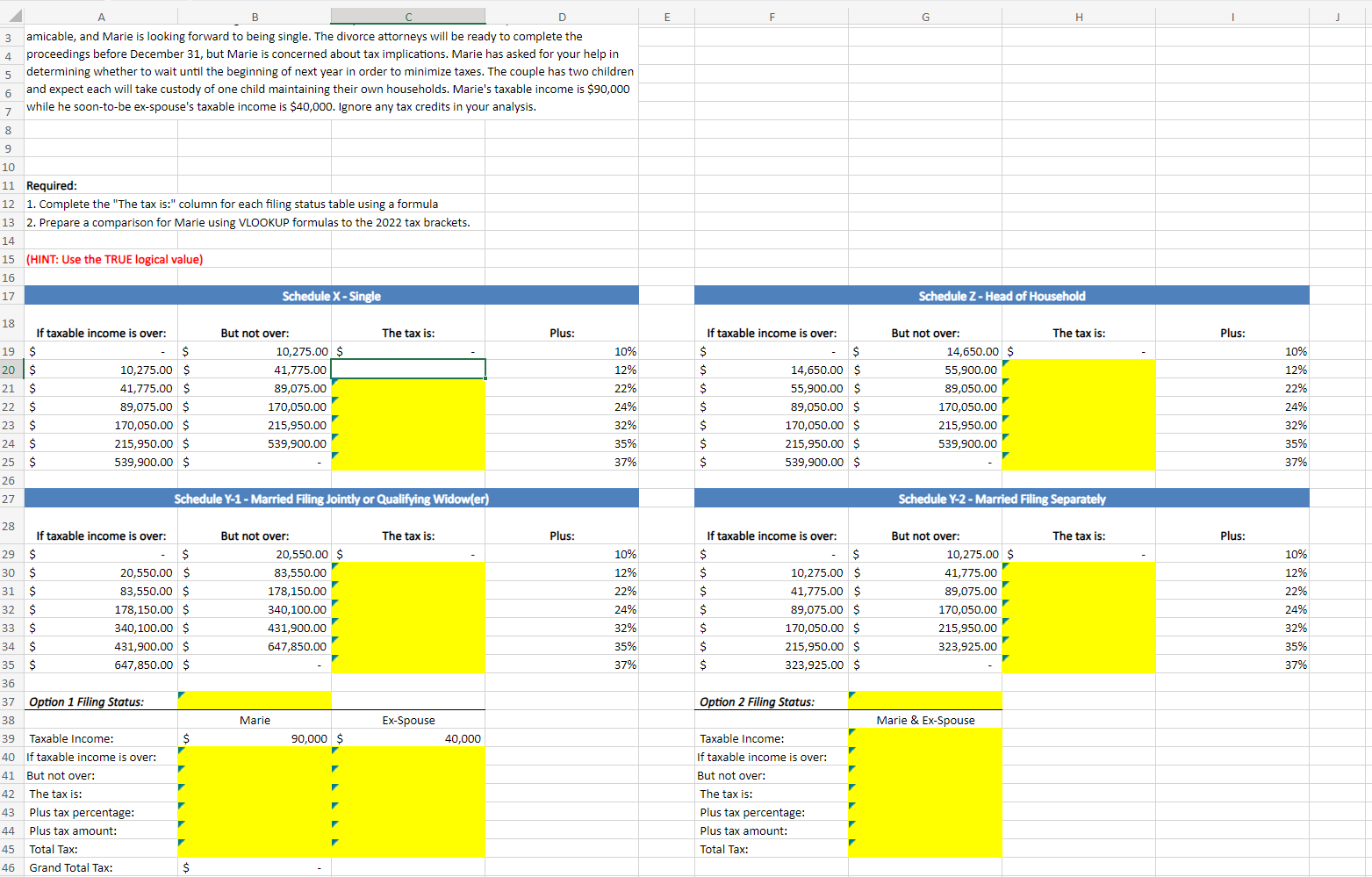Viewport: 1372px width, 877px height.
Task: Click 83,550.00 in the 12% row of Schedule Y-1
Action: click(x=255, y=572)
